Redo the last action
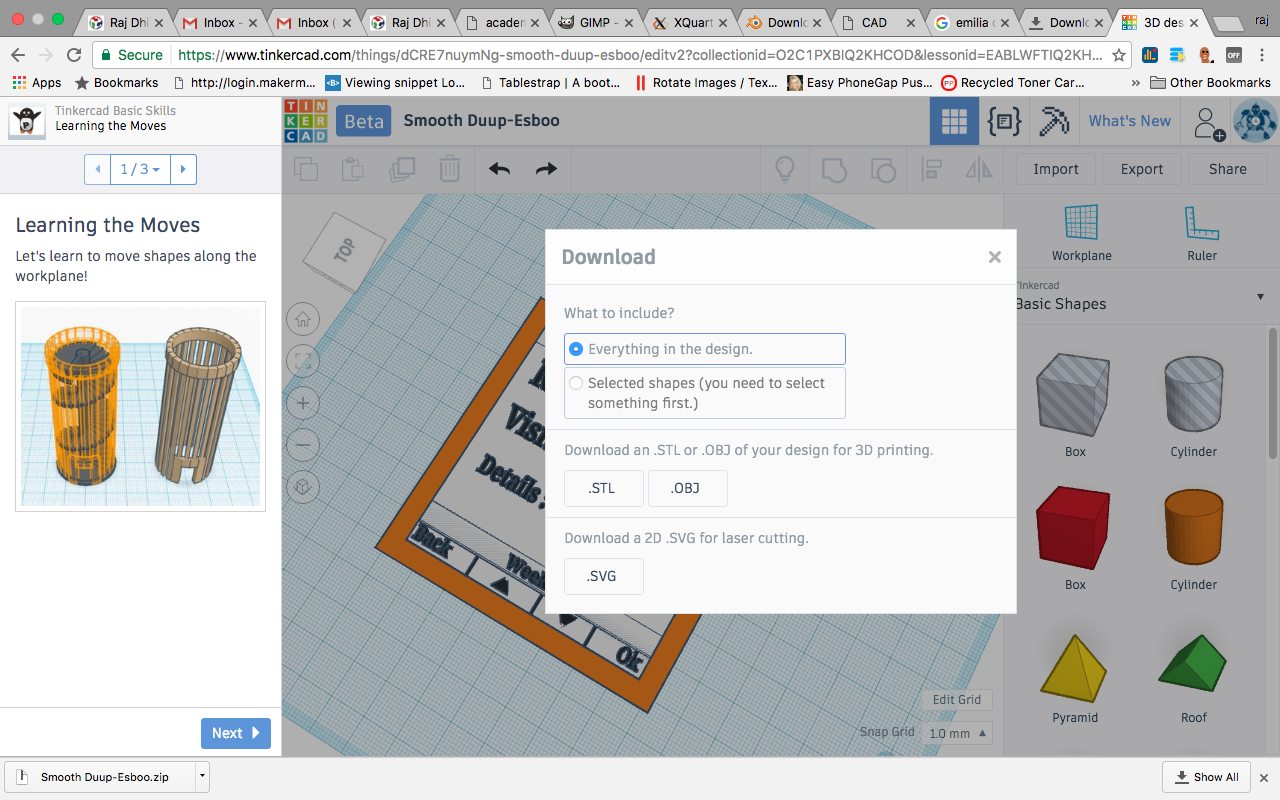 coord(546,169)
